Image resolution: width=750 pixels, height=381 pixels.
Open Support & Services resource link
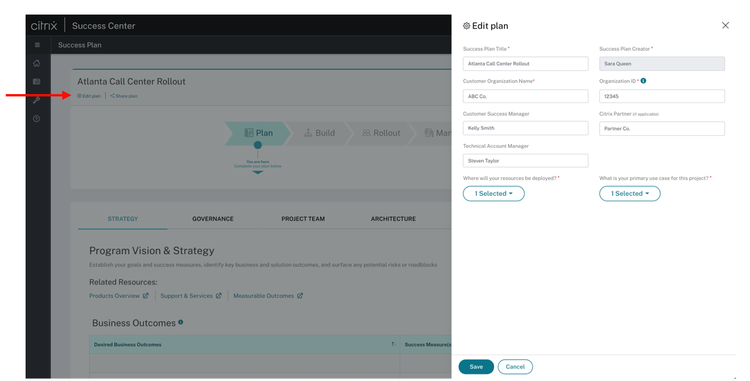pos(191,295)
